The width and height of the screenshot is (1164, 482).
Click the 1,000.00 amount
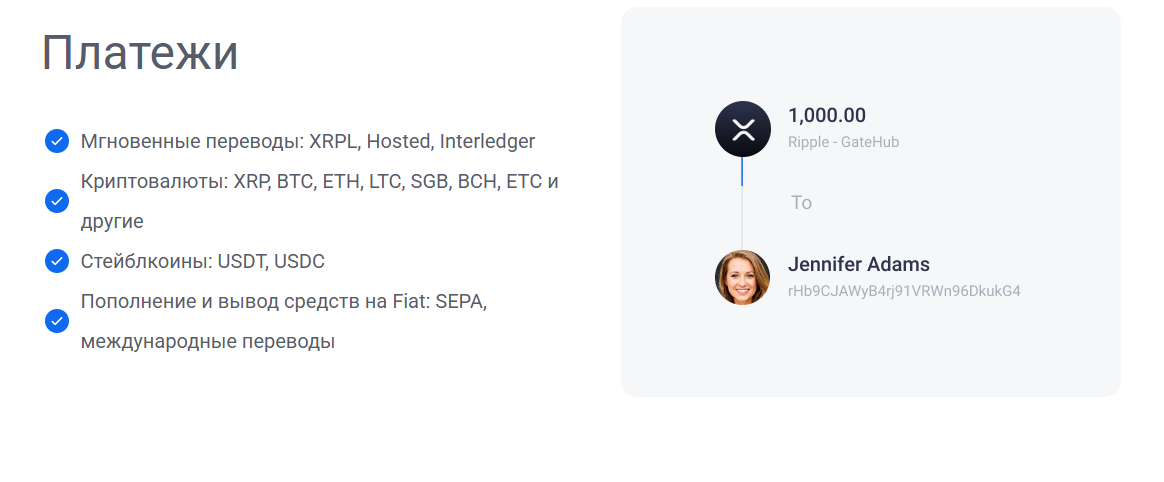827,116
